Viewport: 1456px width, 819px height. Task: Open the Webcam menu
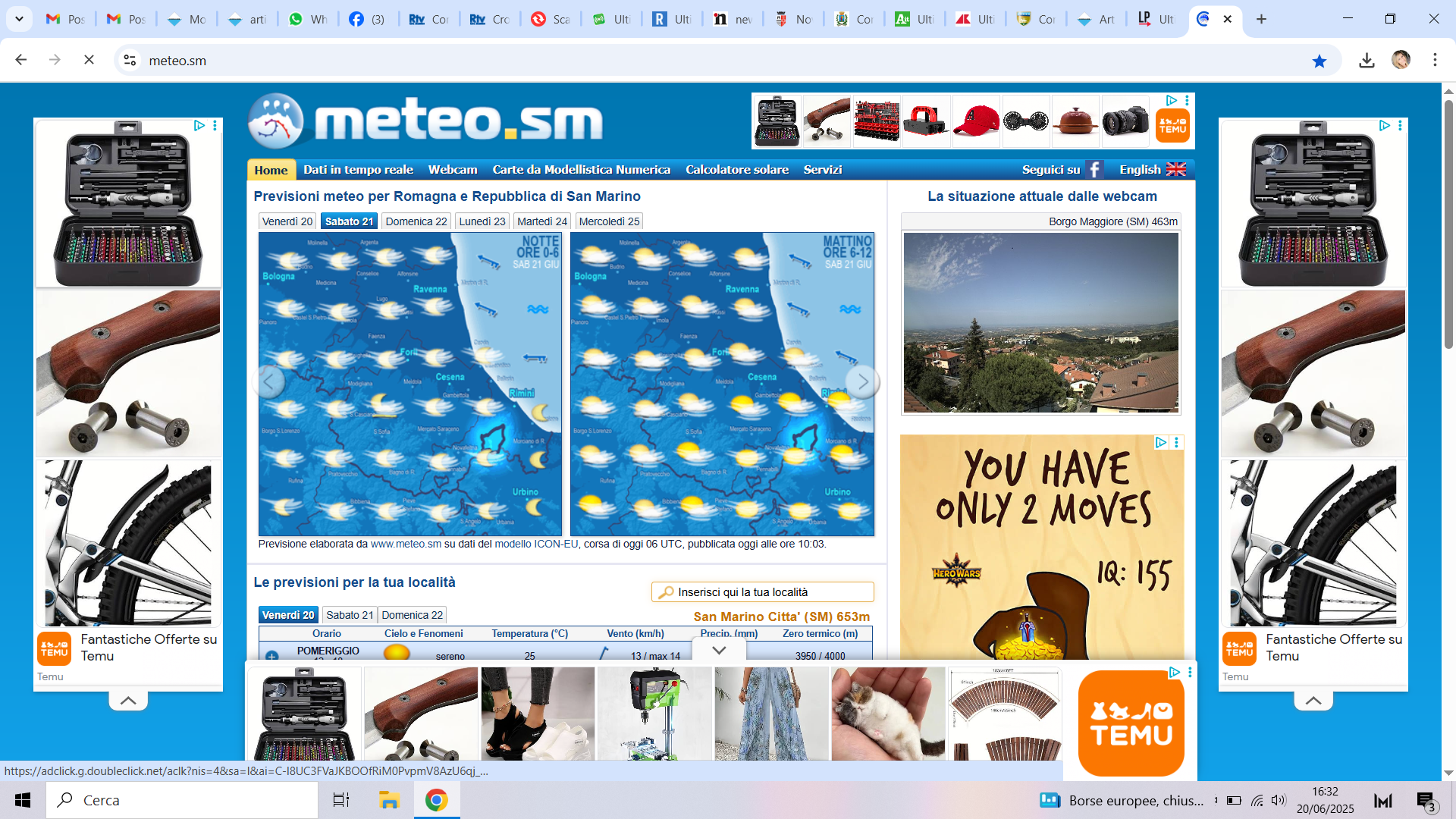click(453, 170)
